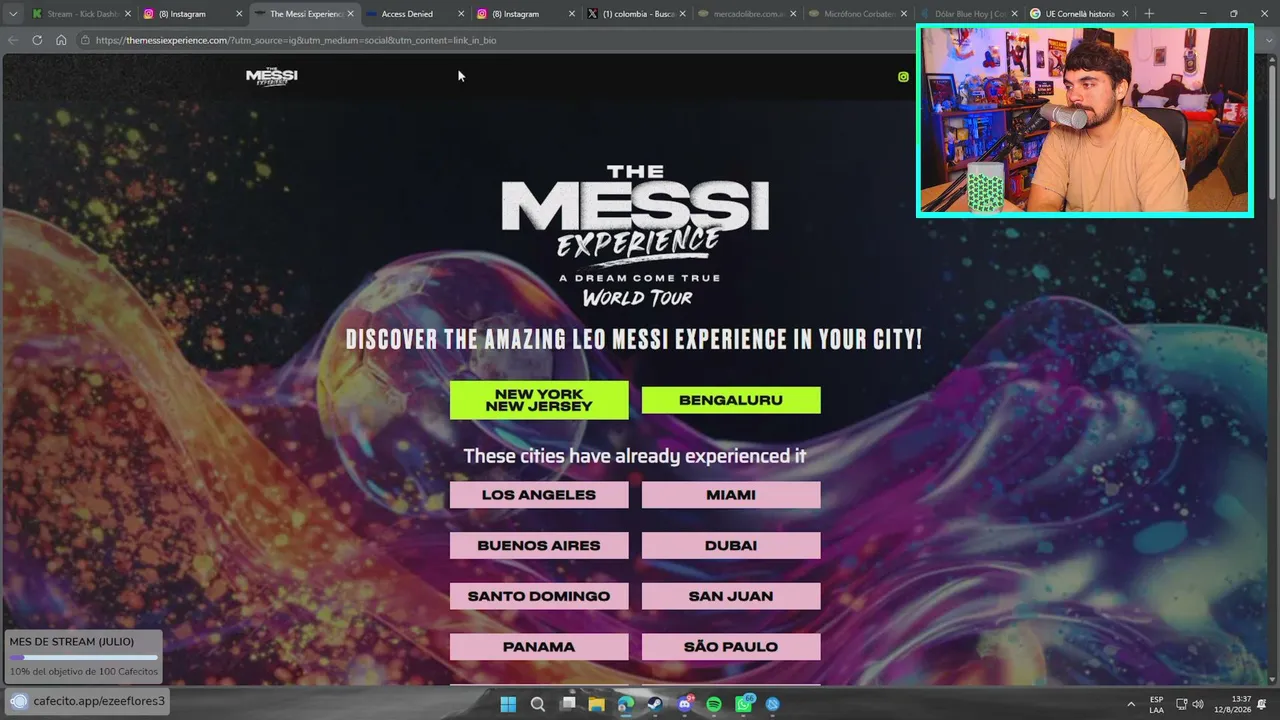Close the UE Cornellà historia tab

1125,14
